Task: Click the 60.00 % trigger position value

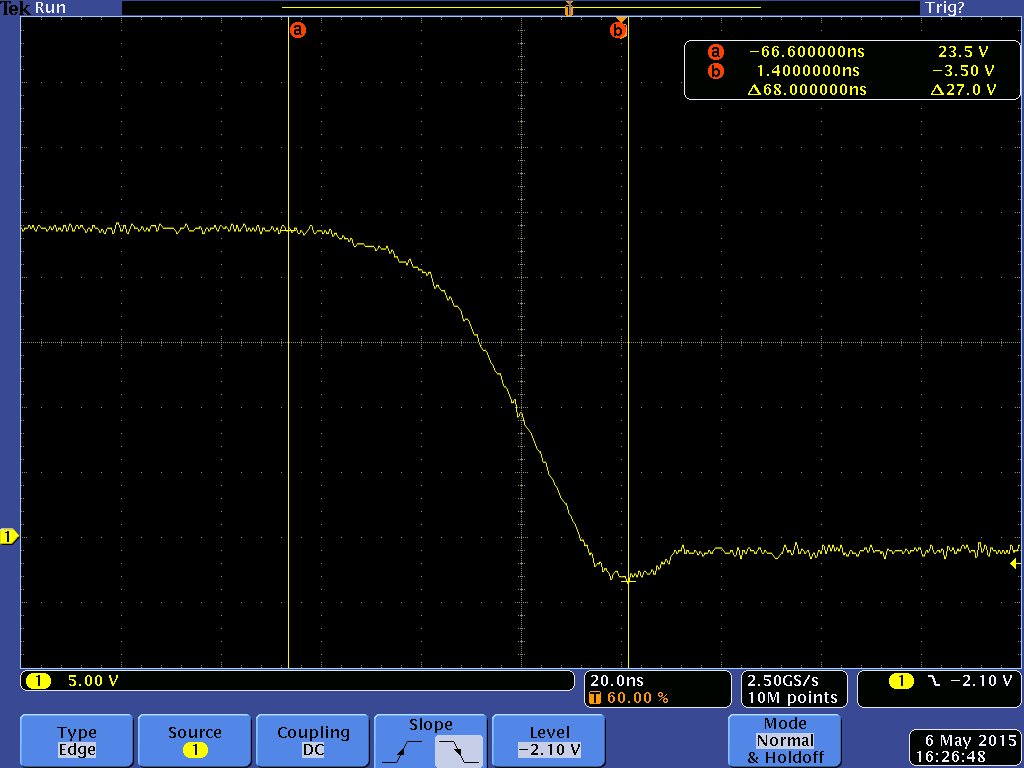Action: 637,697
